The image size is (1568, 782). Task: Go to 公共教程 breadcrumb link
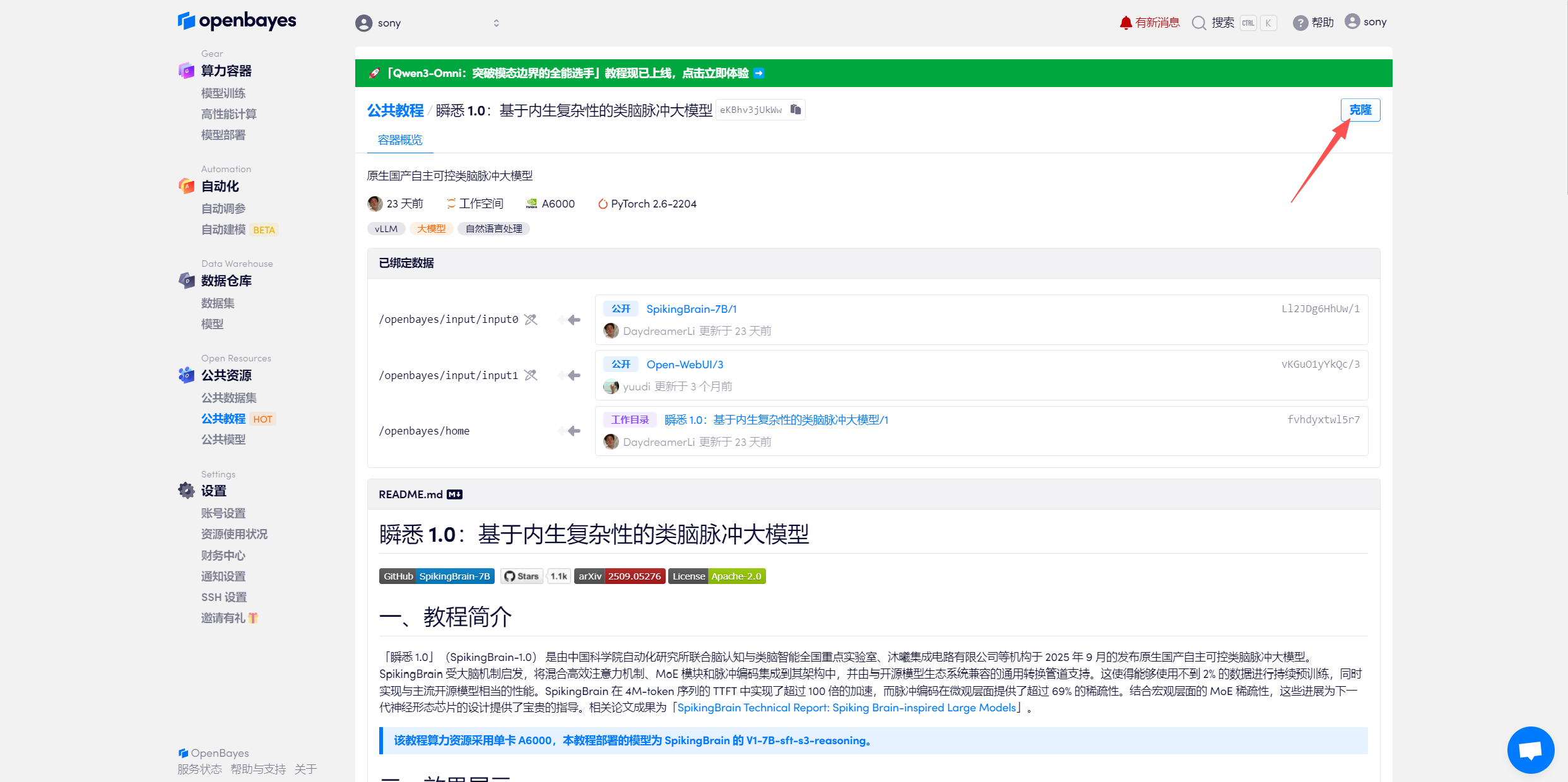396,110
